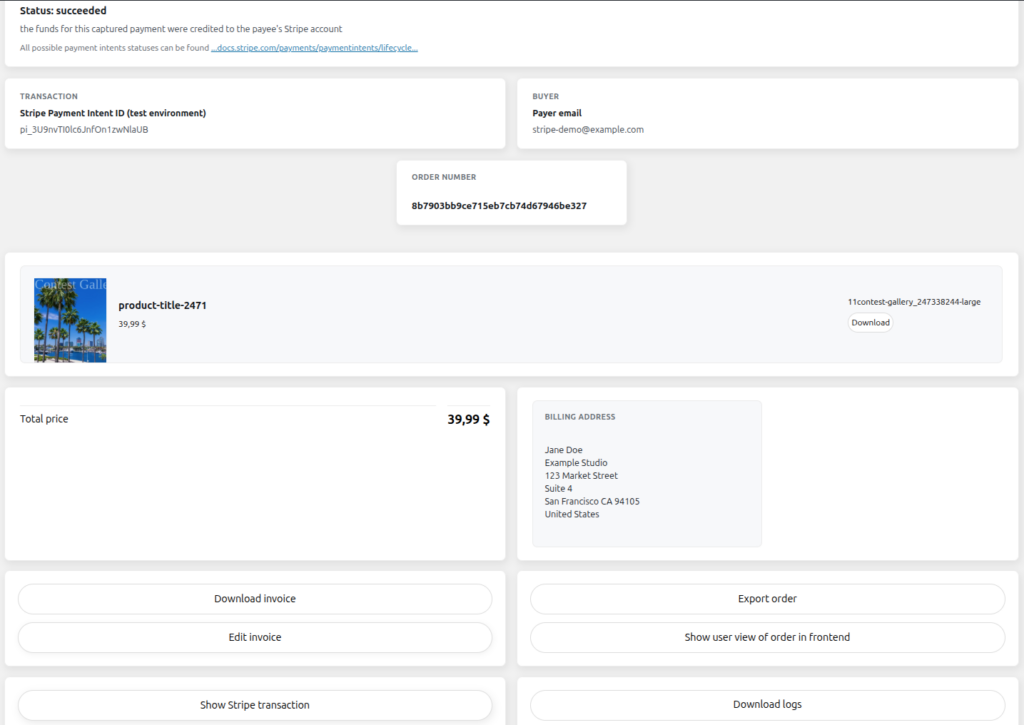
Task: Click the ORDER NUMBER heading
Action: pyautogui.click(x=443, y=177)
